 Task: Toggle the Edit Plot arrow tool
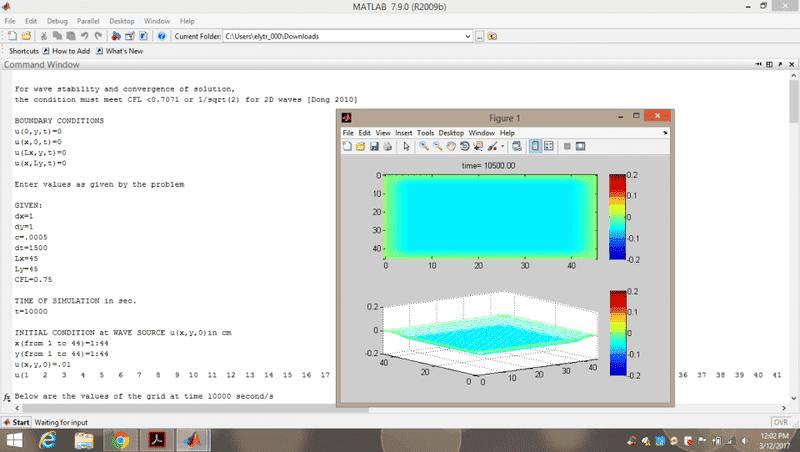tap(406, 146)
